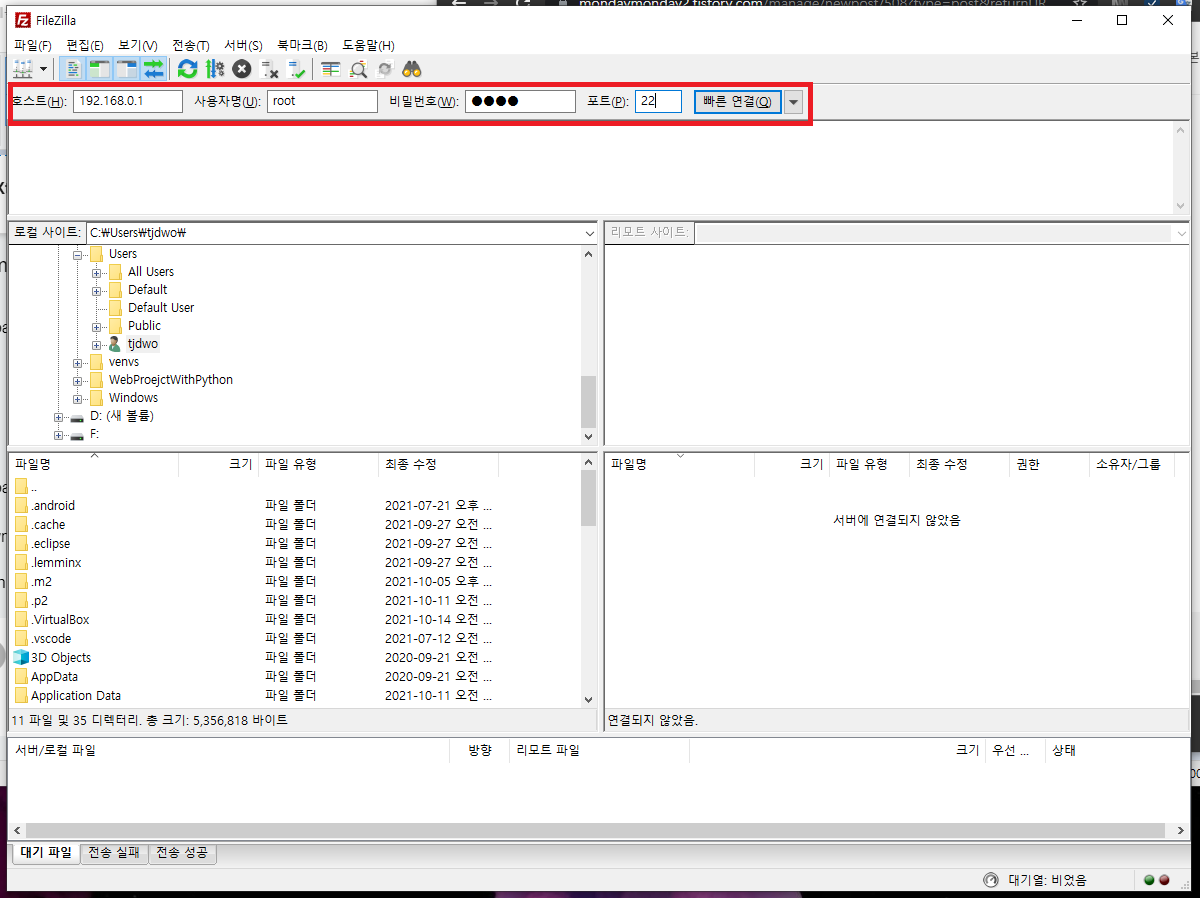This screenshot has height=898, width=1200.
Task: Open the 서버(S) menu
Action: click(243, 45)
